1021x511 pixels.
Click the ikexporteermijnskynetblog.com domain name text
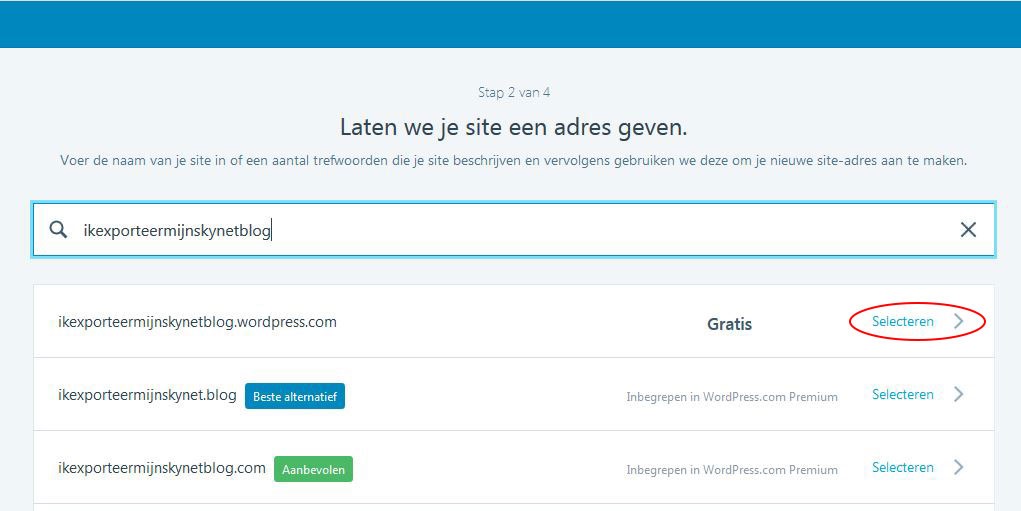[x=161, y=468]
